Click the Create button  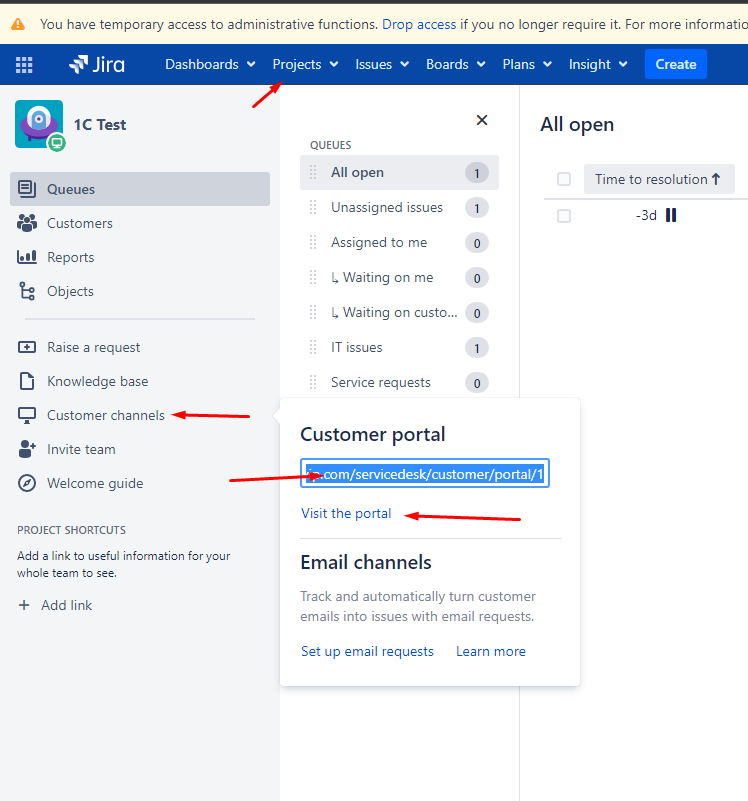click(675, 64)
